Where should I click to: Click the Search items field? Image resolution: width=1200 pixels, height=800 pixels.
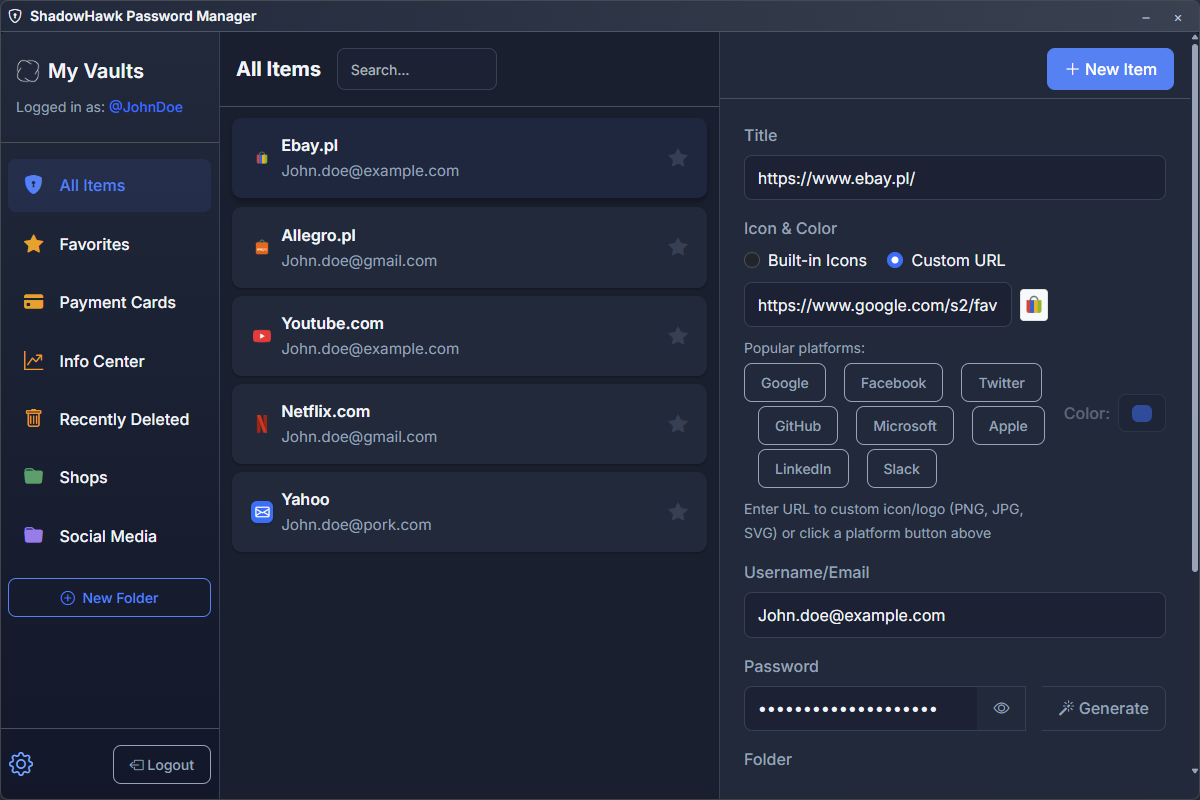point(417,69)
